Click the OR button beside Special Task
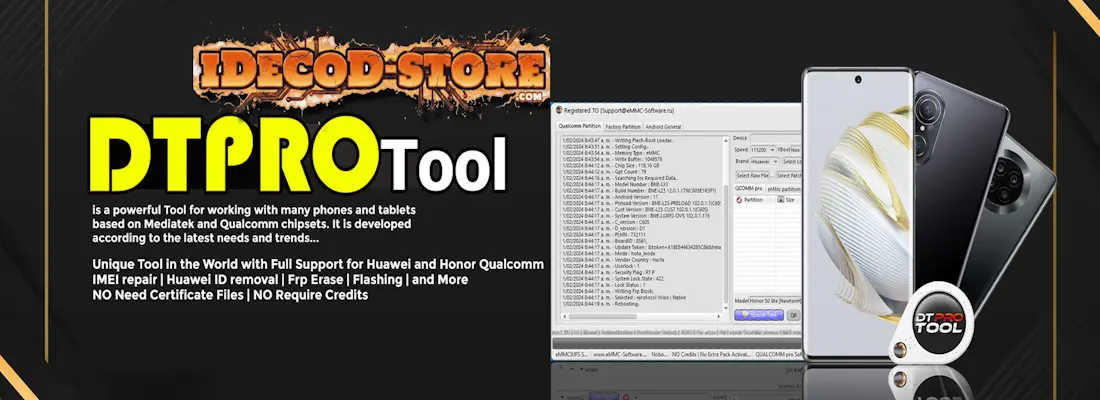1100x400 pixels. point(793,315)
